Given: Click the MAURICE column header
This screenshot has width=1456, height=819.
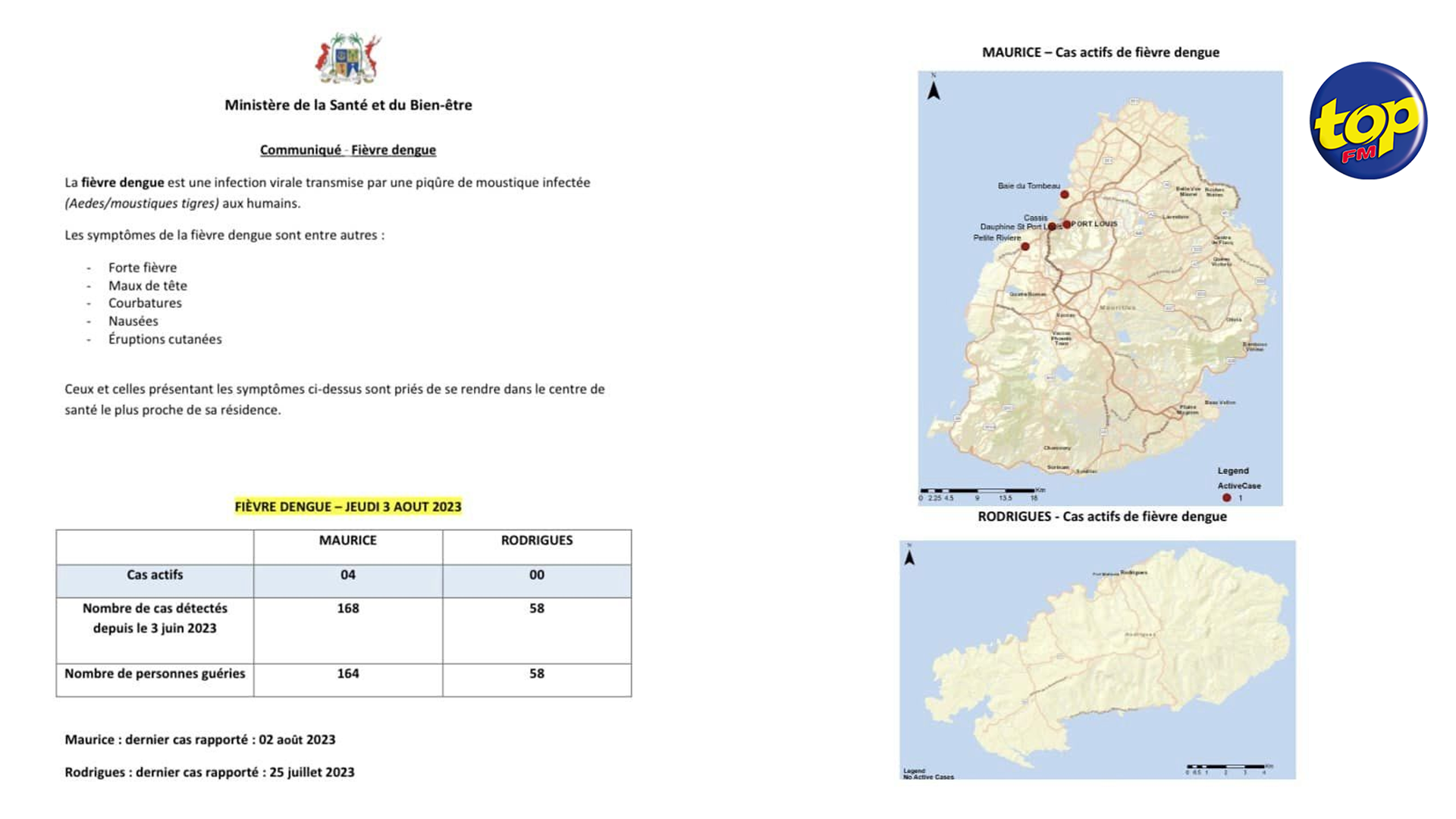Looking at the screenshot, I should (x=348, y=541).
